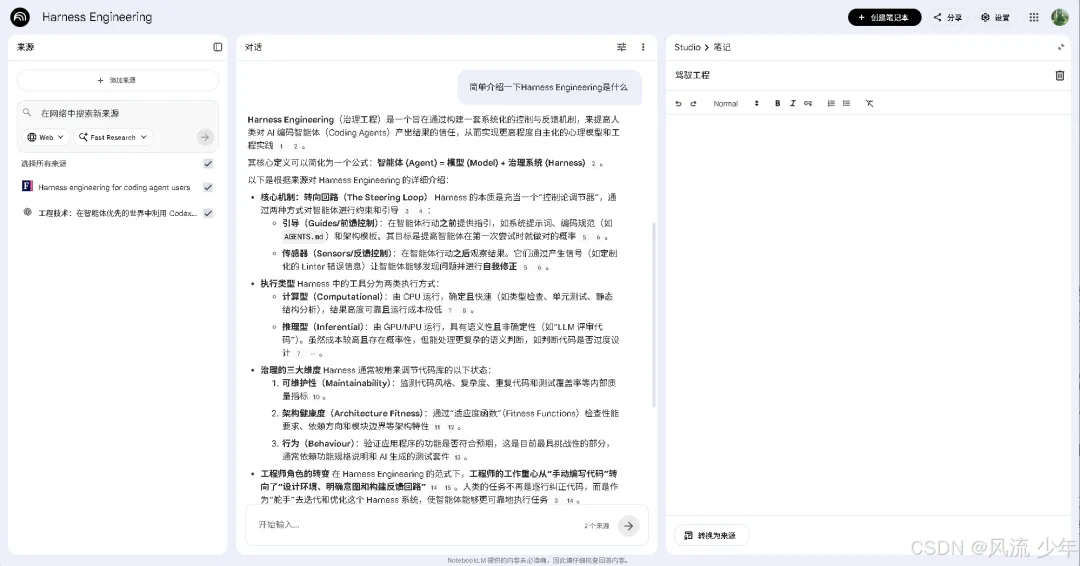This screenshot has height=566, width=1080.
Task: Uncheck Harness engineering for coding agent users source
Action: click(x=208, y=187)
